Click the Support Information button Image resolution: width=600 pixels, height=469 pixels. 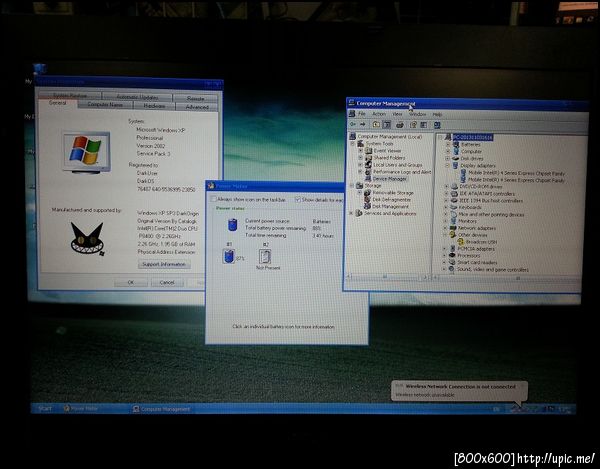(164, 264)
